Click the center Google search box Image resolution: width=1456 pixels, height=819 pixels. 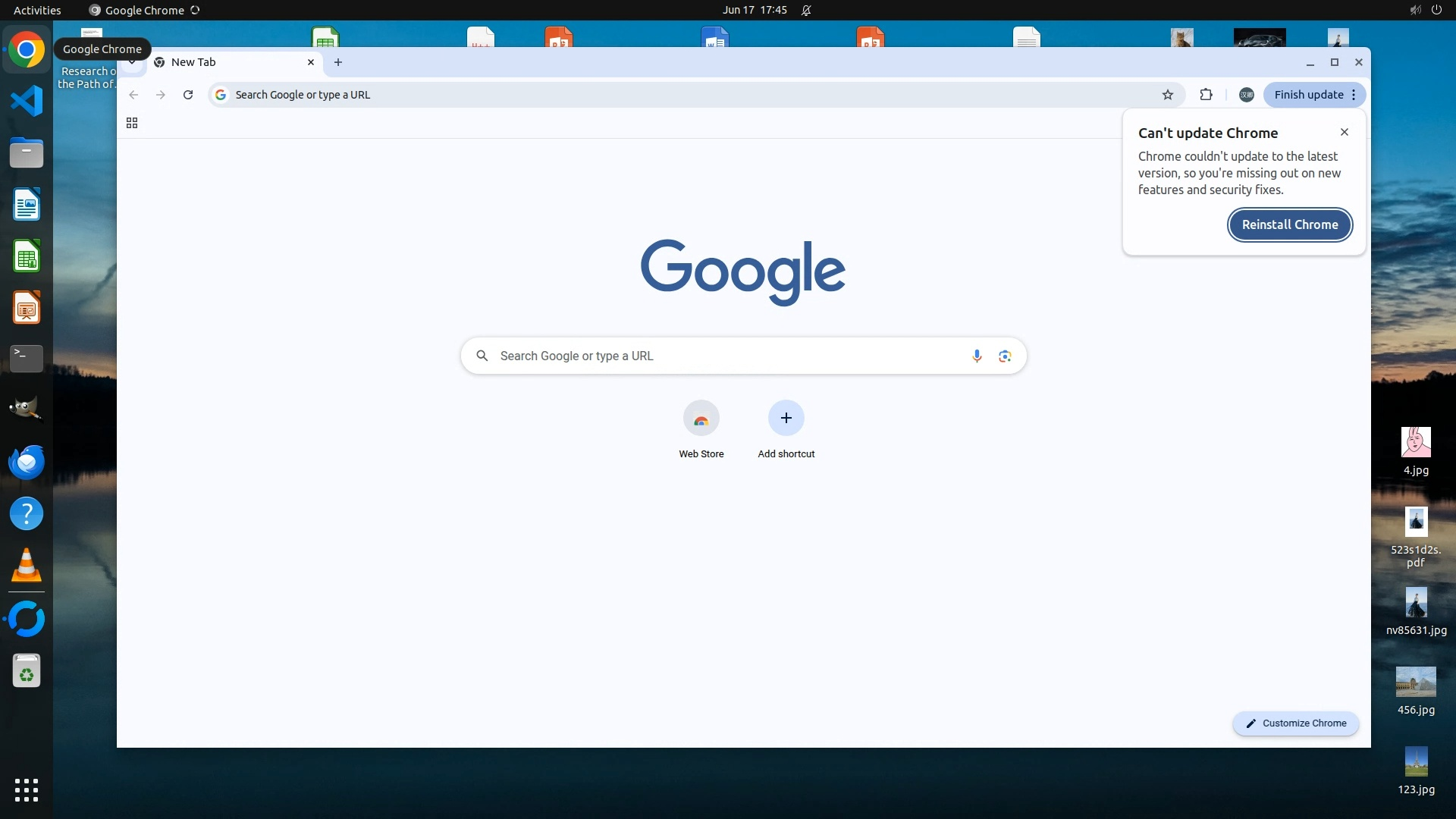point(728,356)
